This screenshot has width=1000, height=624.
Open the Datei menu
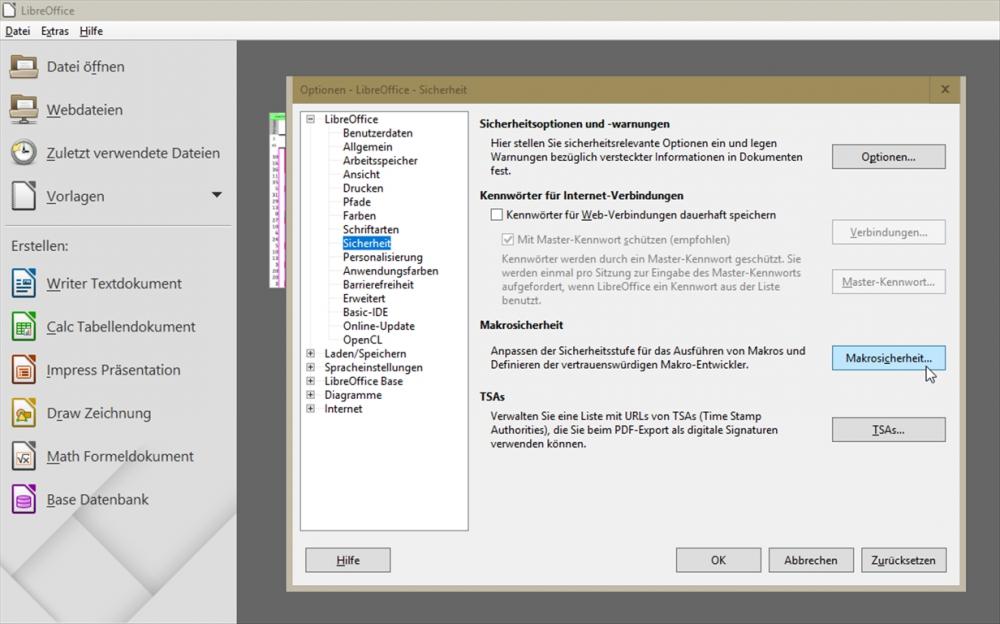click(18, 31)
